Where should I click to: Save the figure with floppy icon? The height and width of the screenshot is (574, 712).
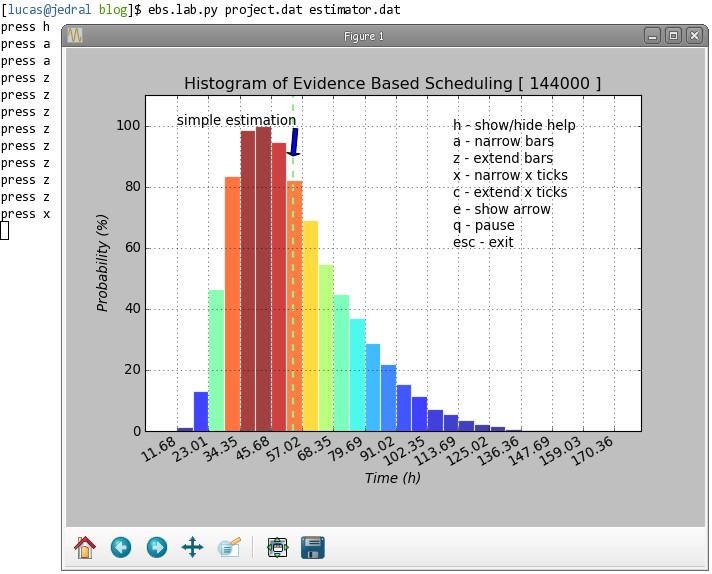(313, 547)
